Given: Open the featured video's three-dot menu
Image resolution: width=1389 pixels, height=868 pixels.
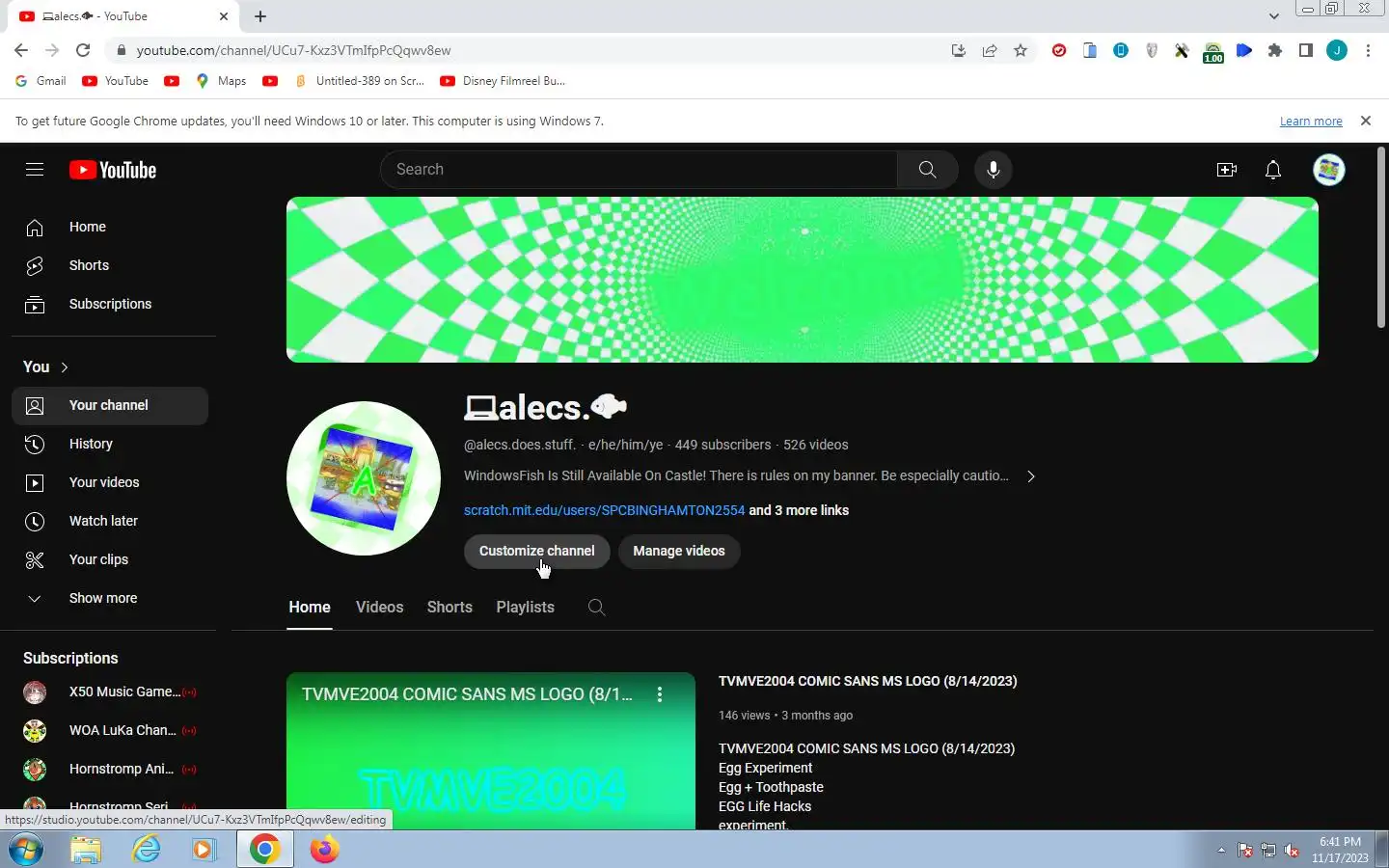Looking at the screenshot, I should pyautogui.click(x=660, y=694).
